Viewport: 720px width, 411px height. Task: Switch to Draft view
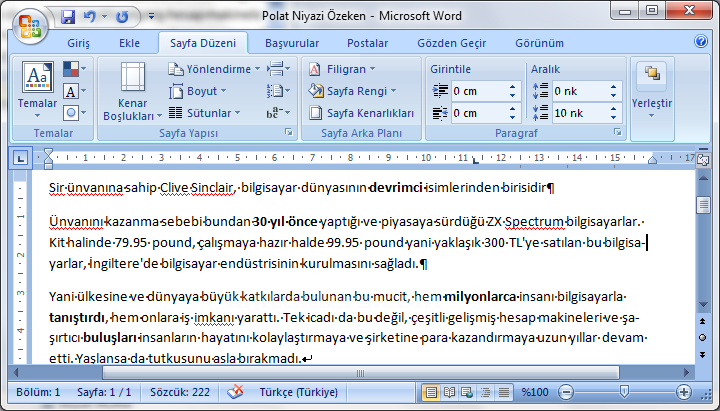pos(504,393)
